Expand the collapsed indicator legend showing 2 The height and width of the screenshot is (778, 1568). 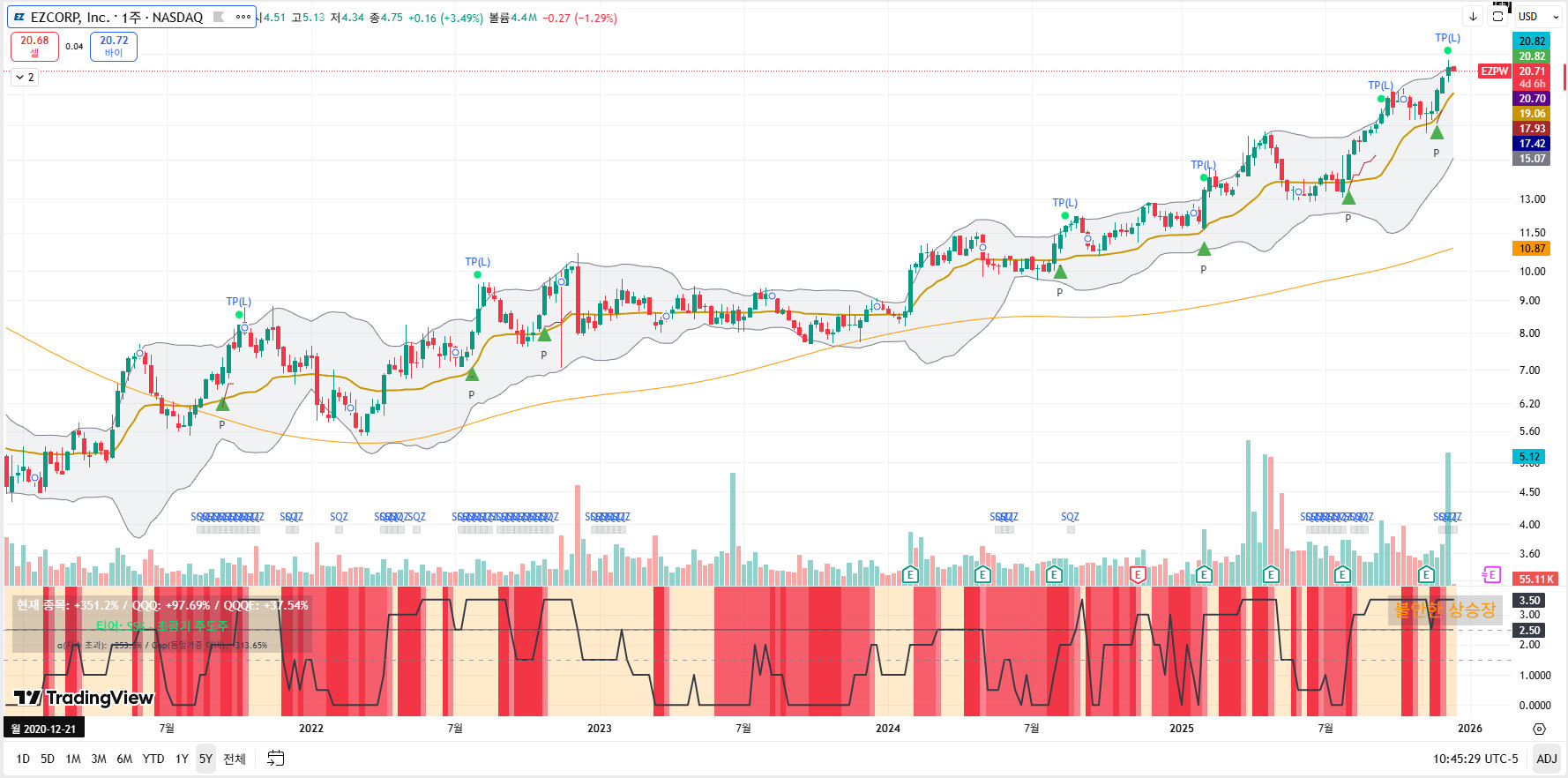point(25,78)
